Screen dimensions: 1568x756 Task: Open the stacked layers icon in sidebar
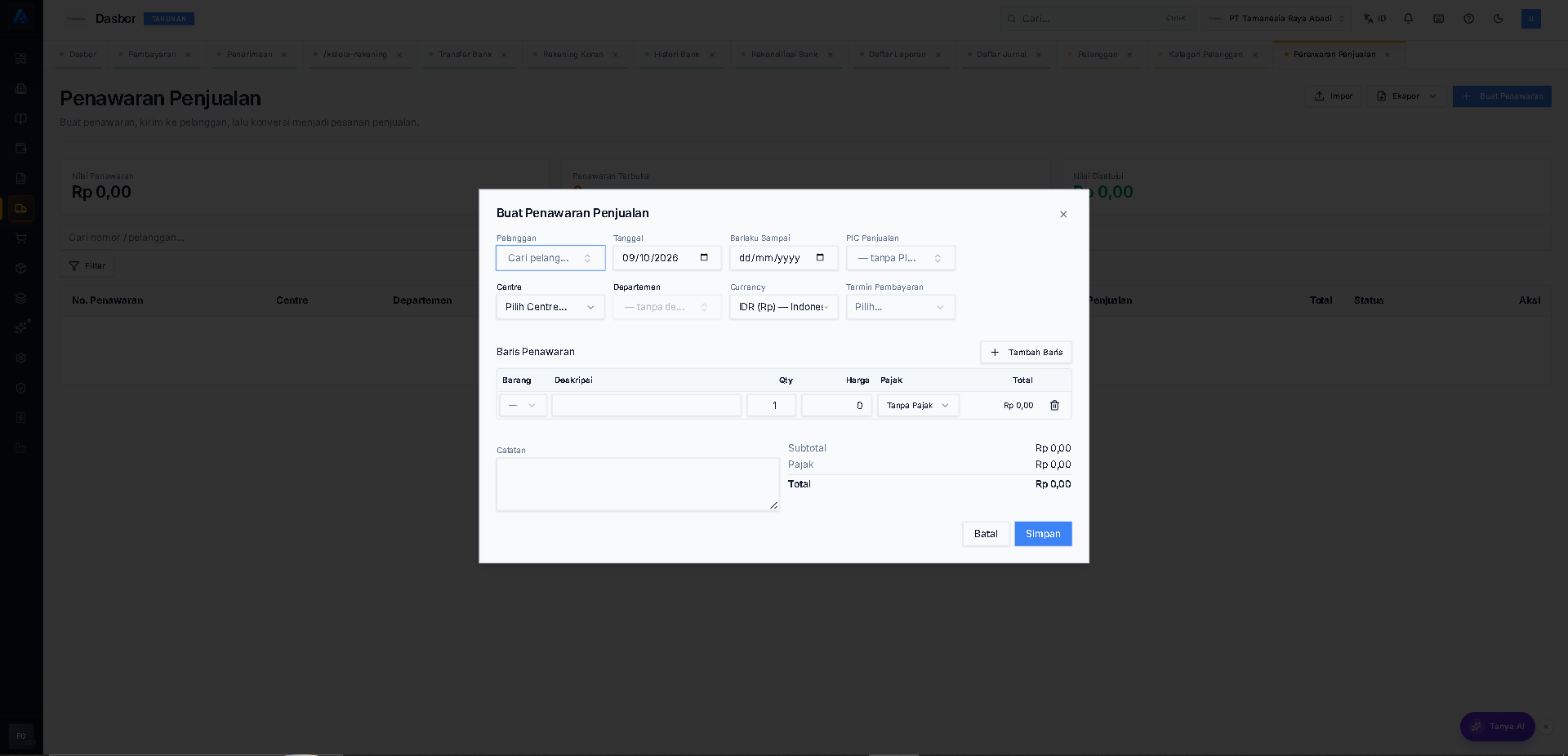click(x=21, y=299)
